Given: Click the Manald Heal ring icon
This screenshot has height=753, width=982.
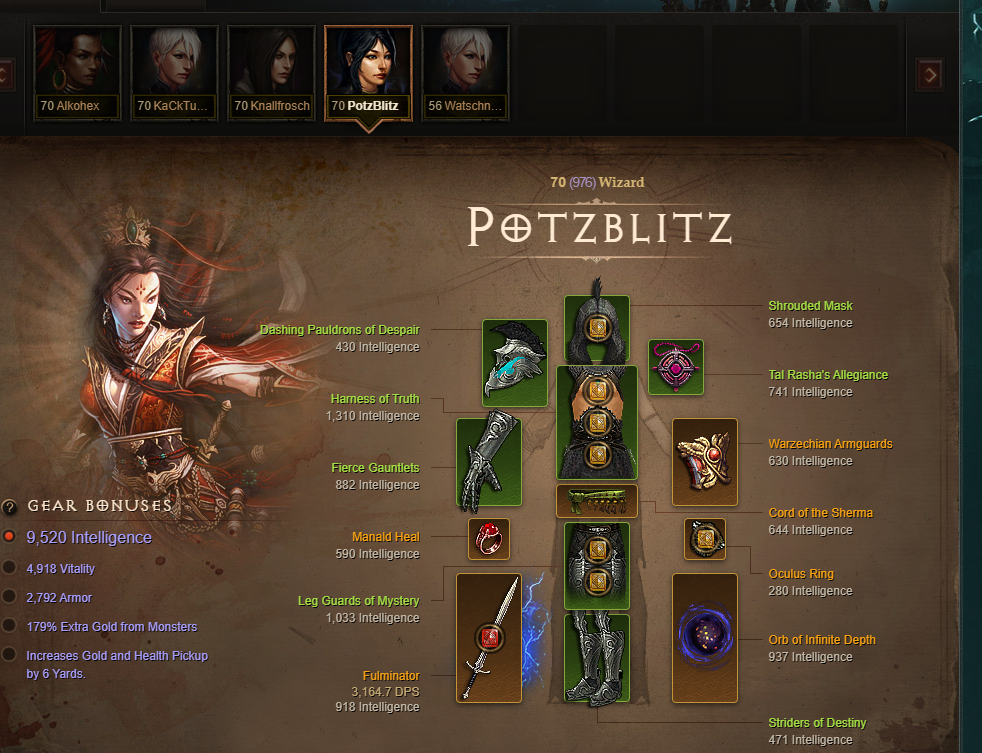Looking at the screenshot, I should [489, 539].
